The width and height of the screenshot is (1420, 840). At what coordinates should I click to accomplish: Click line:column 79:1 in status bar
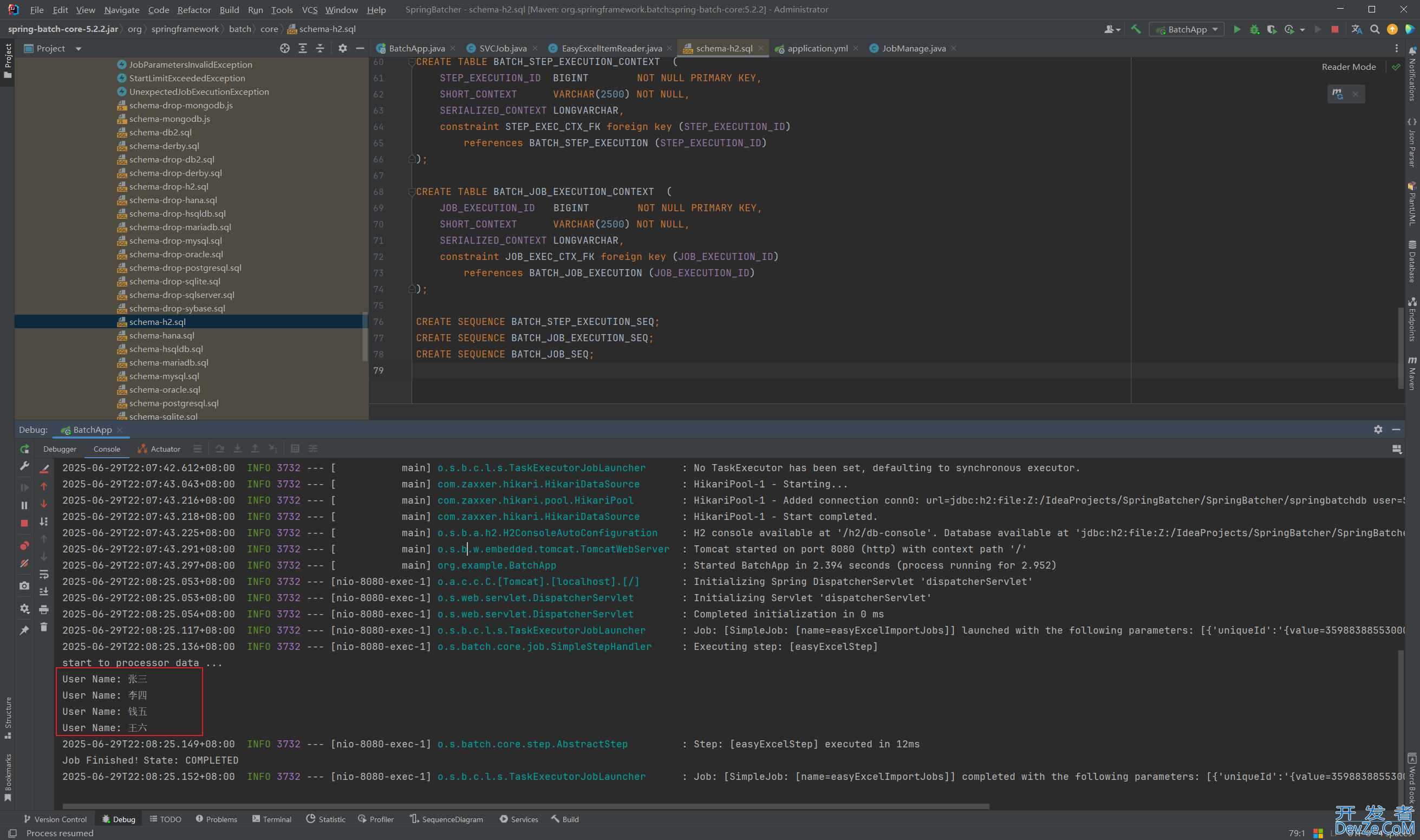click(1296, 833)
